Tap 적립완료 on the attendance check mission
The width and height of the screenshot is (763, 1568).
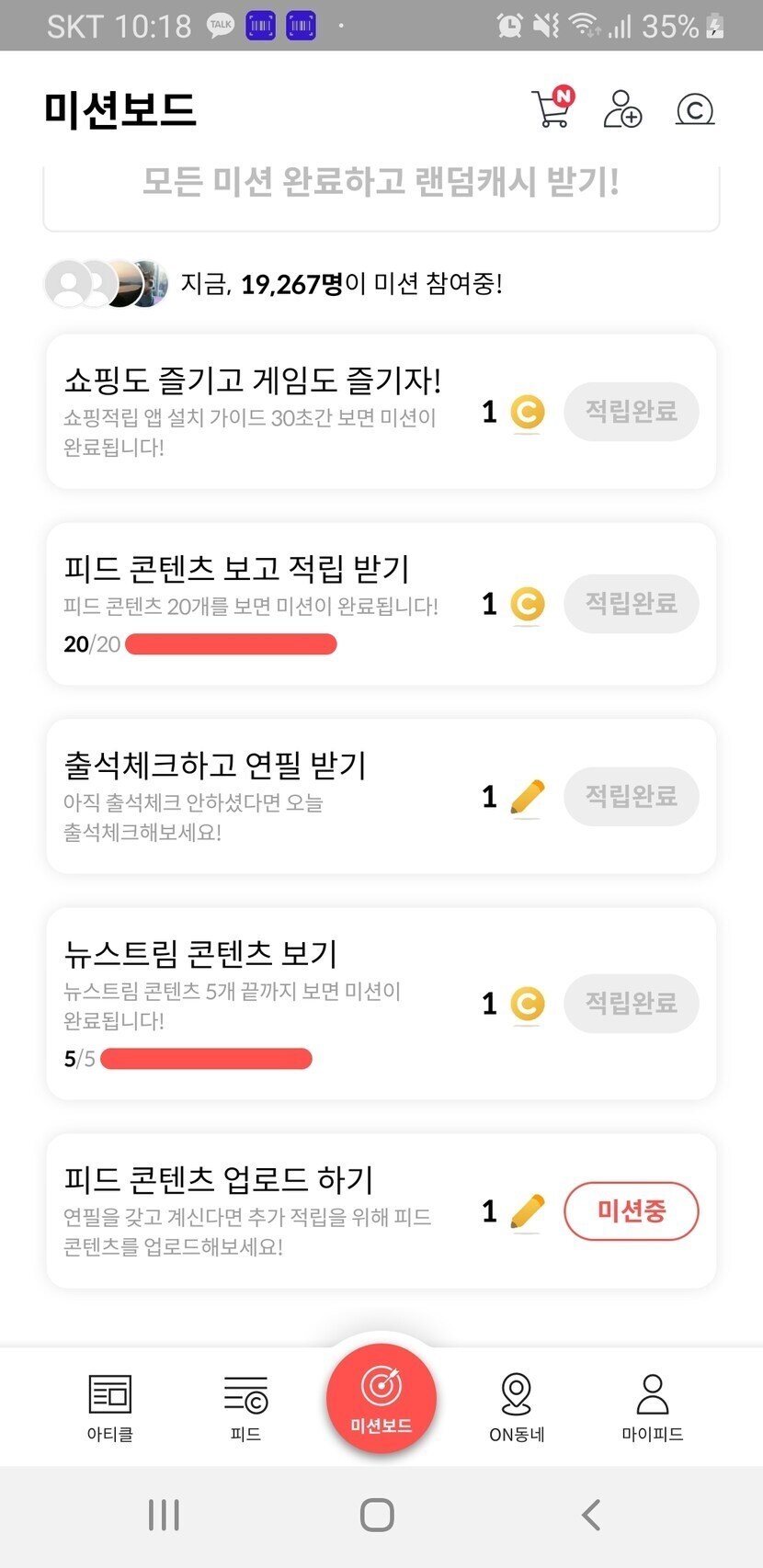tap(631, 796)
